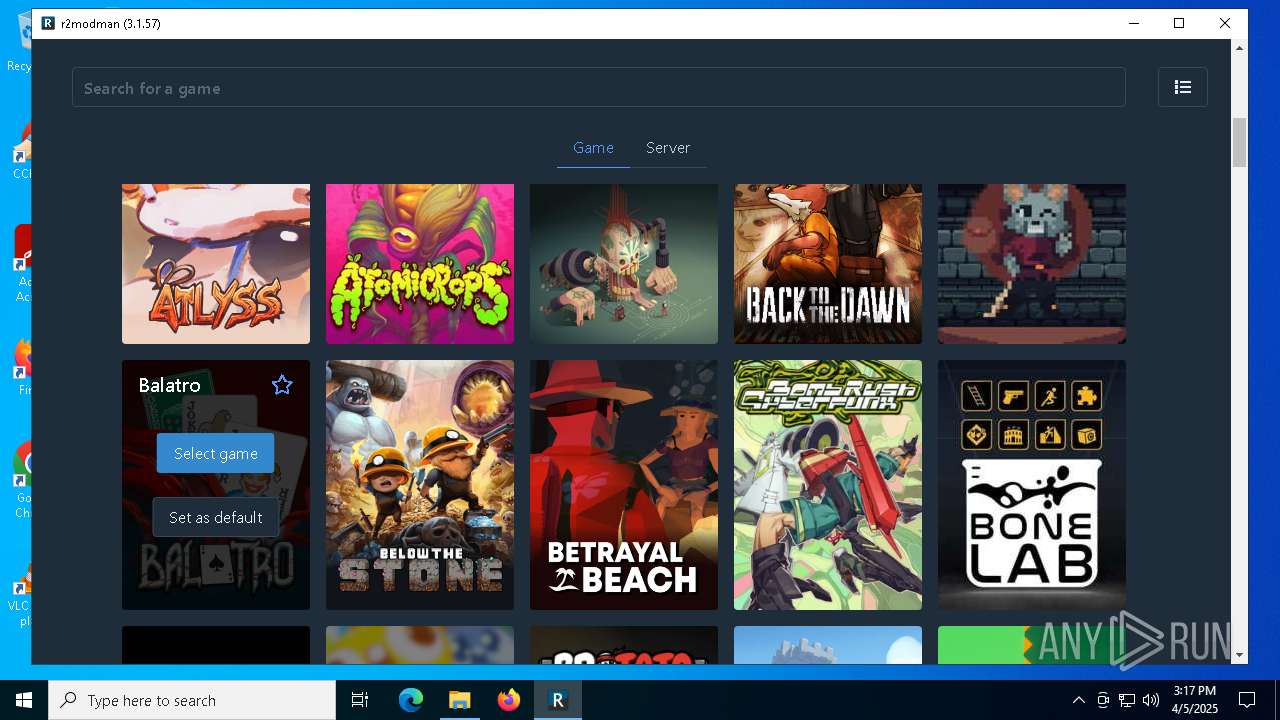
Task: Open the notification center icon
Action: tap(1247, 700)
